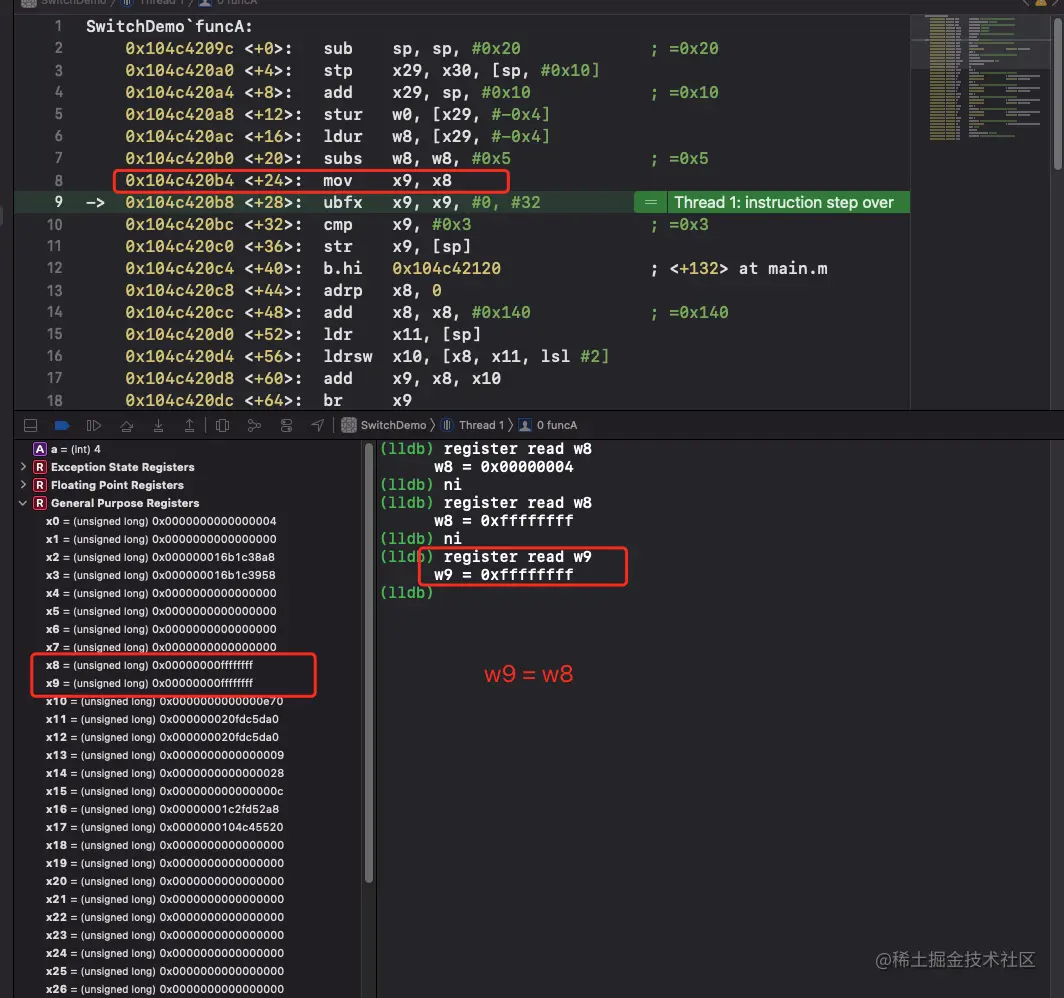Collapse General Purpose Registers
The height and width of the screenshot is (998, 1064).
tap(23, 503)
